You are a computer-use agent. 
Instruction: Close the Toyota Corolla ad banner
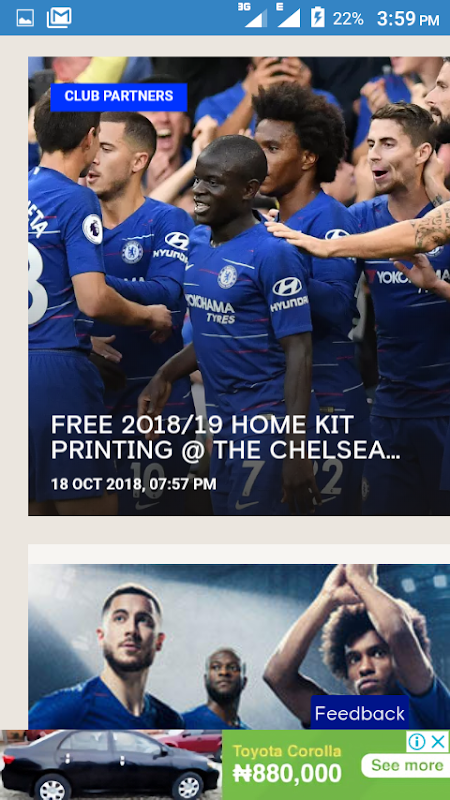tap(438, 741)
